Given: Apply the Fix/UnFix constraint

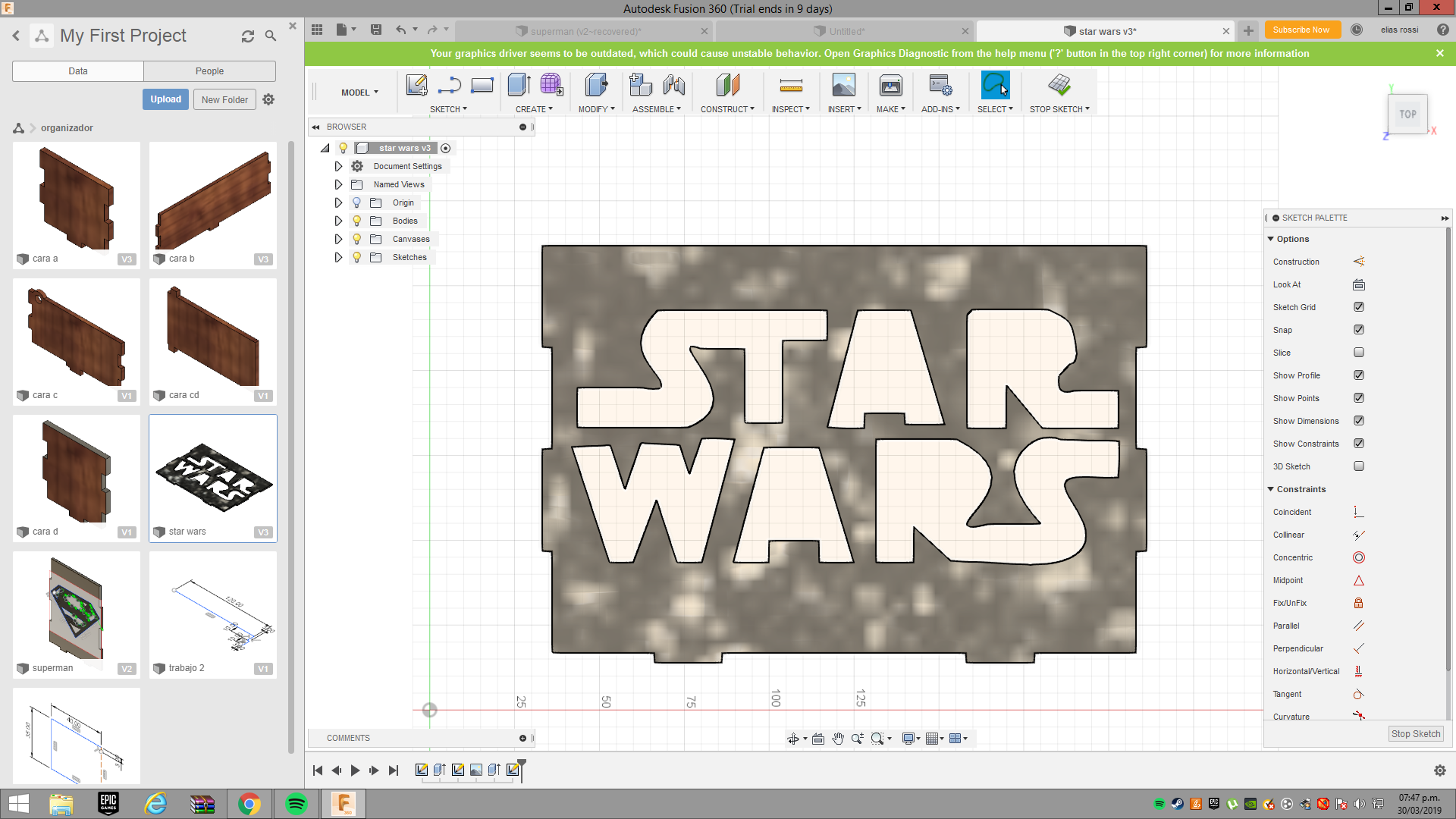Looking at the screenshot, I should pyautogui.click(x=1358, y=603).
